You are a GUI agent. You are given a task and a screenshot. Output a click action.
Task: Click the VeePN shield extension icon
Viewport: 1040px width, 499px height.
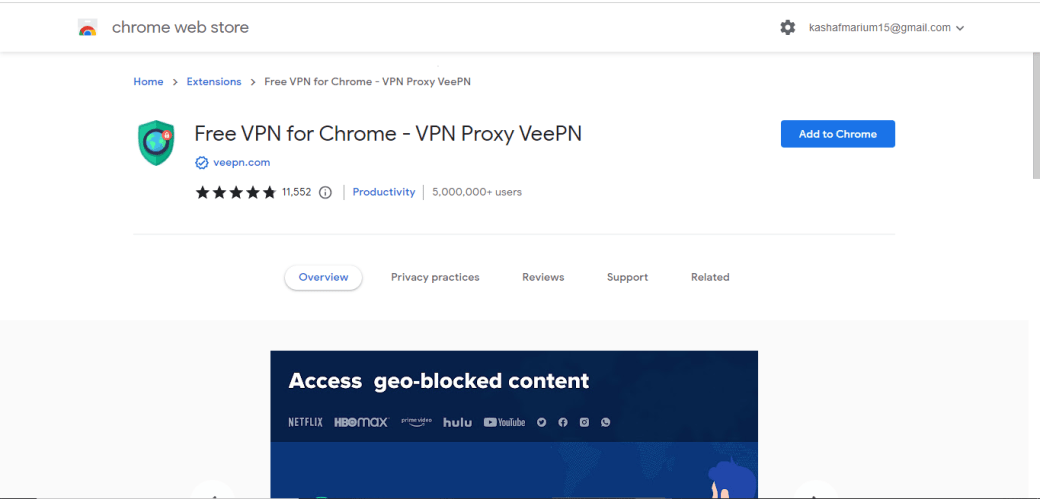pyautogui.click(x=156, y=143)
